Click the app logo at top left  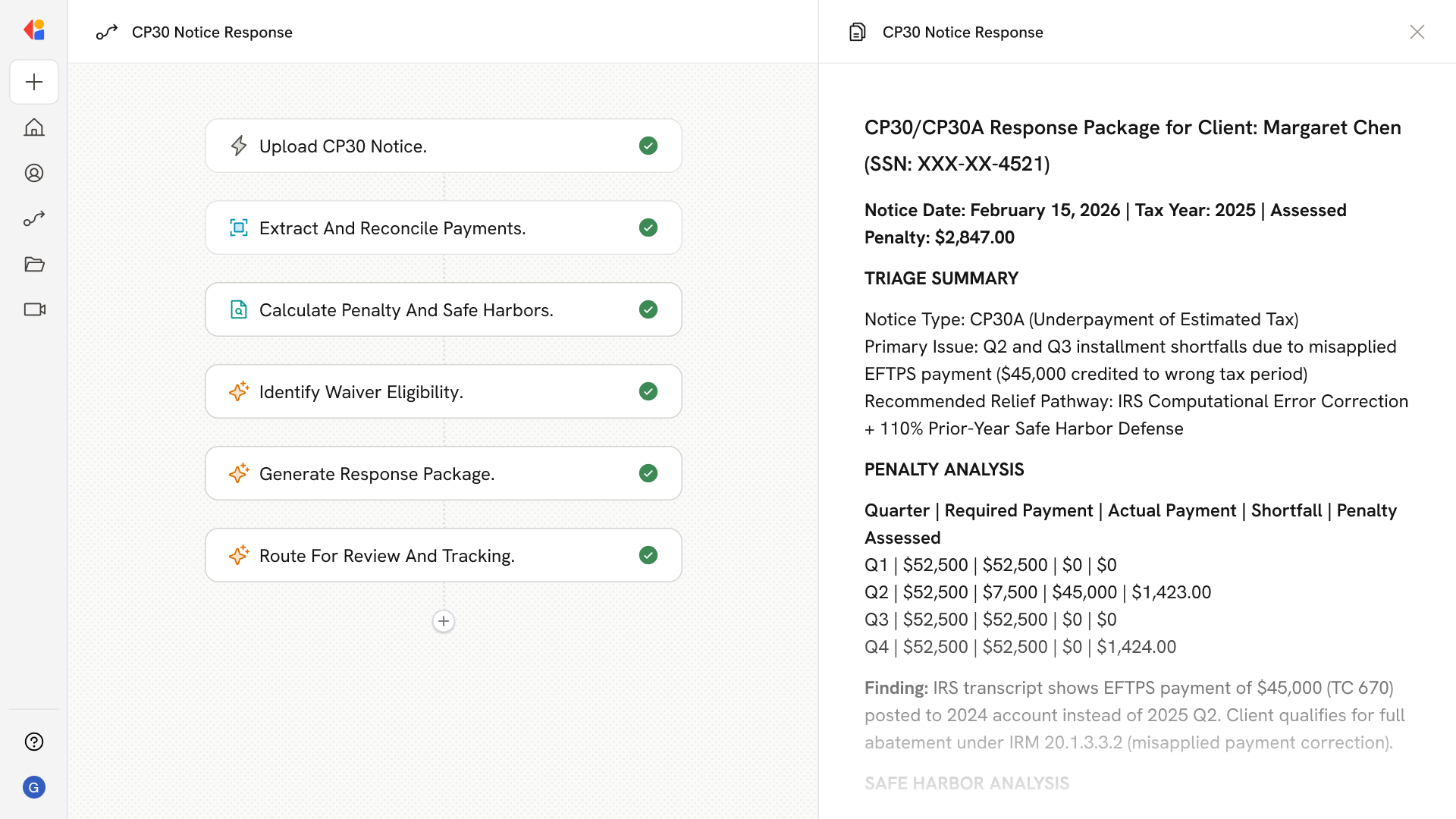[34, 30]
